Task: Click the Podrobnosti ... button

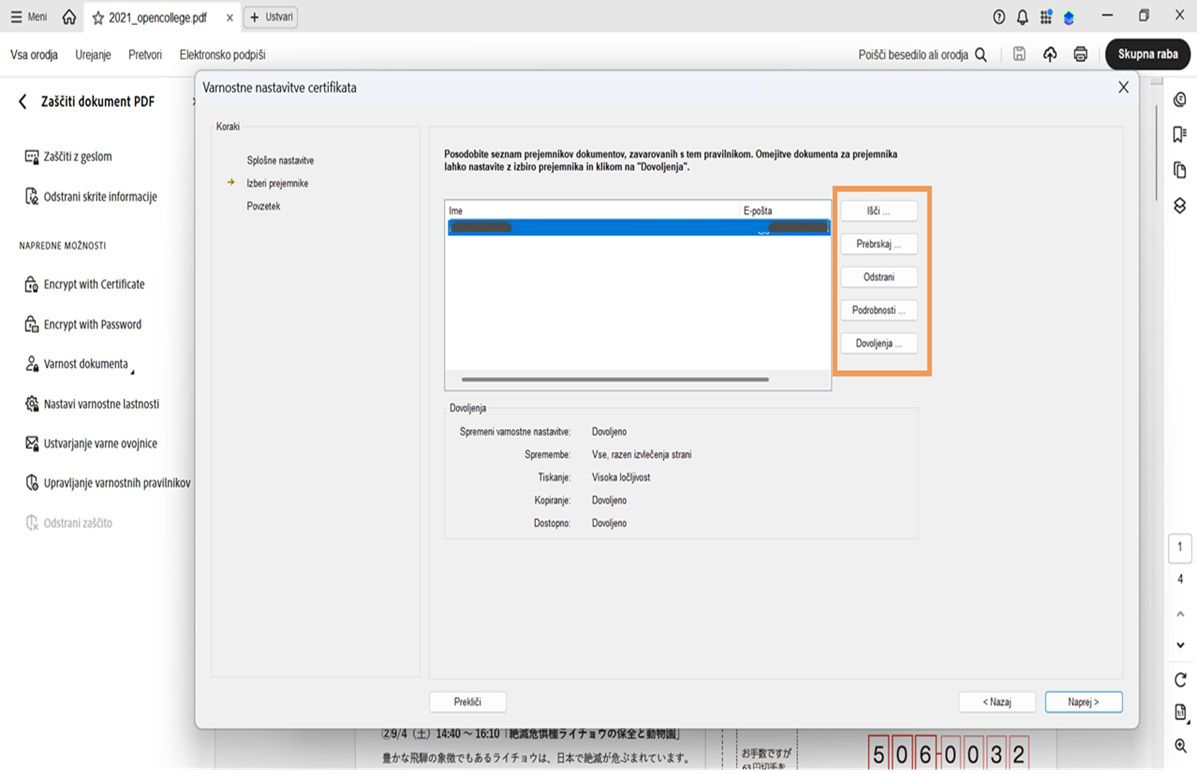Action: click(879, 310)
